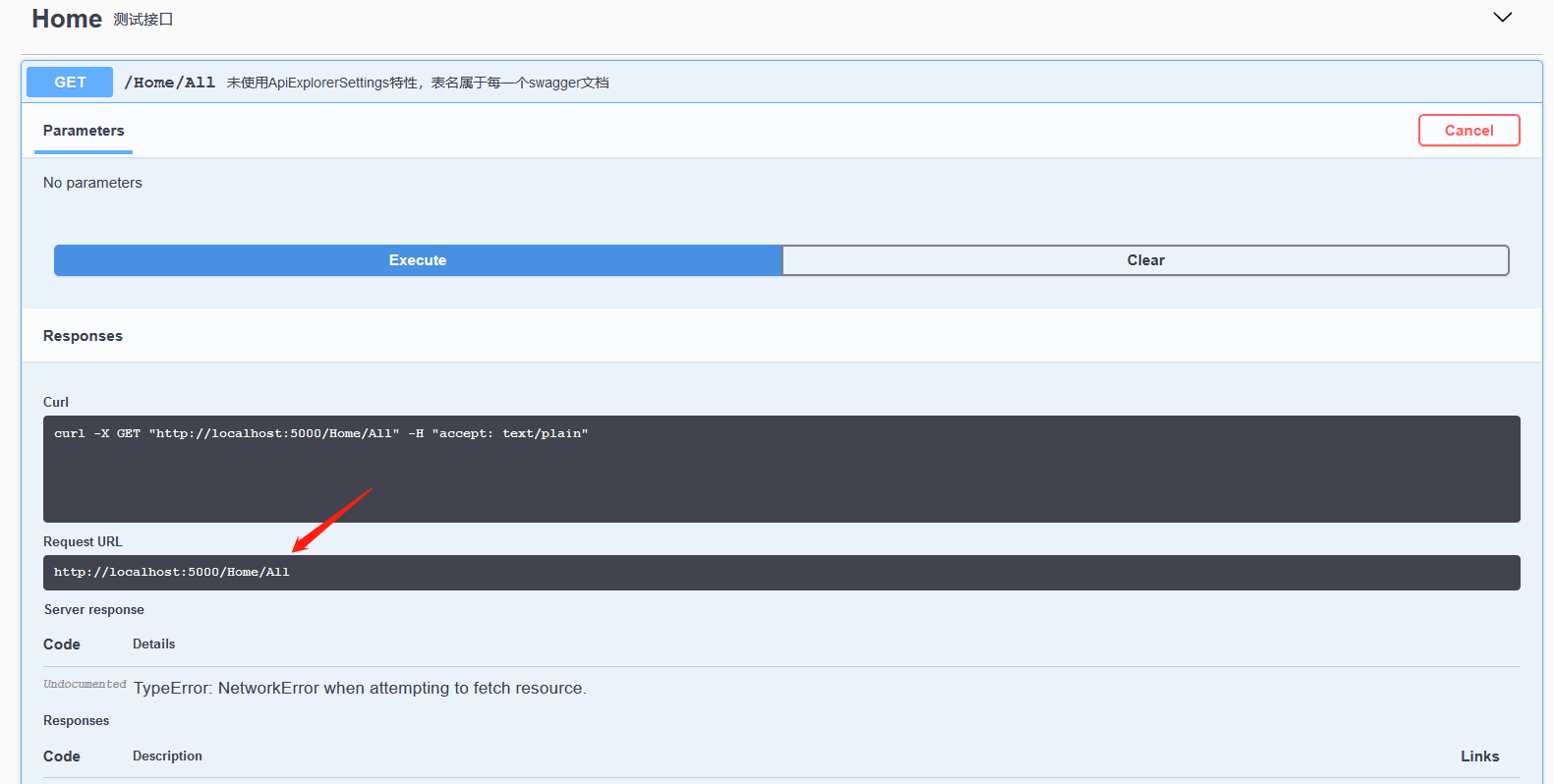Click the 'Server response' label
This screenshot has width=1554, height=784.
coord(94,610)
